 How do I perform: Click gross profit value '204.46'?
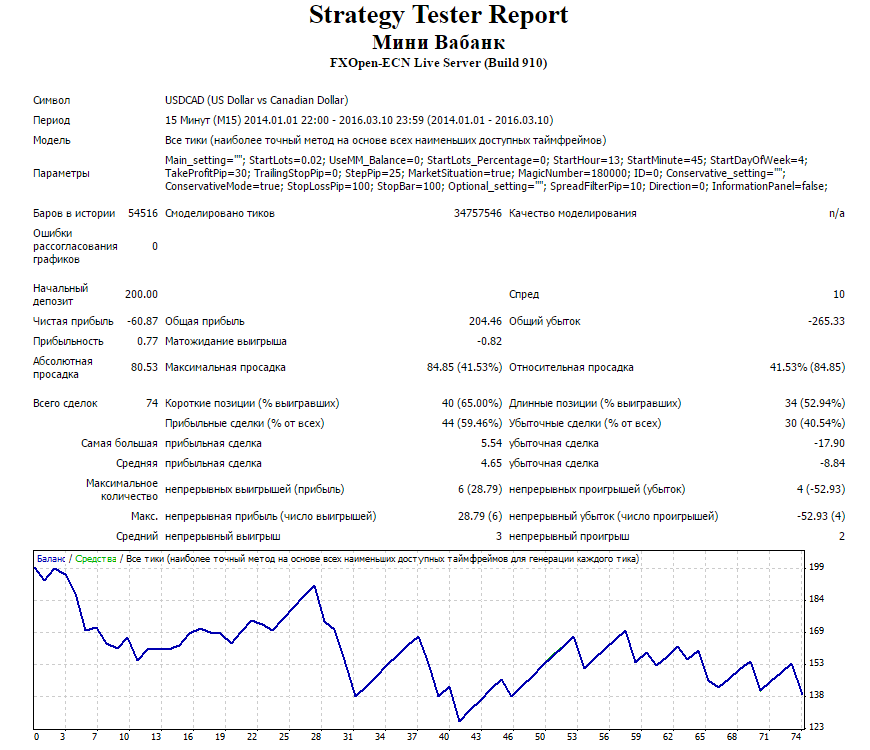point(485,321)
